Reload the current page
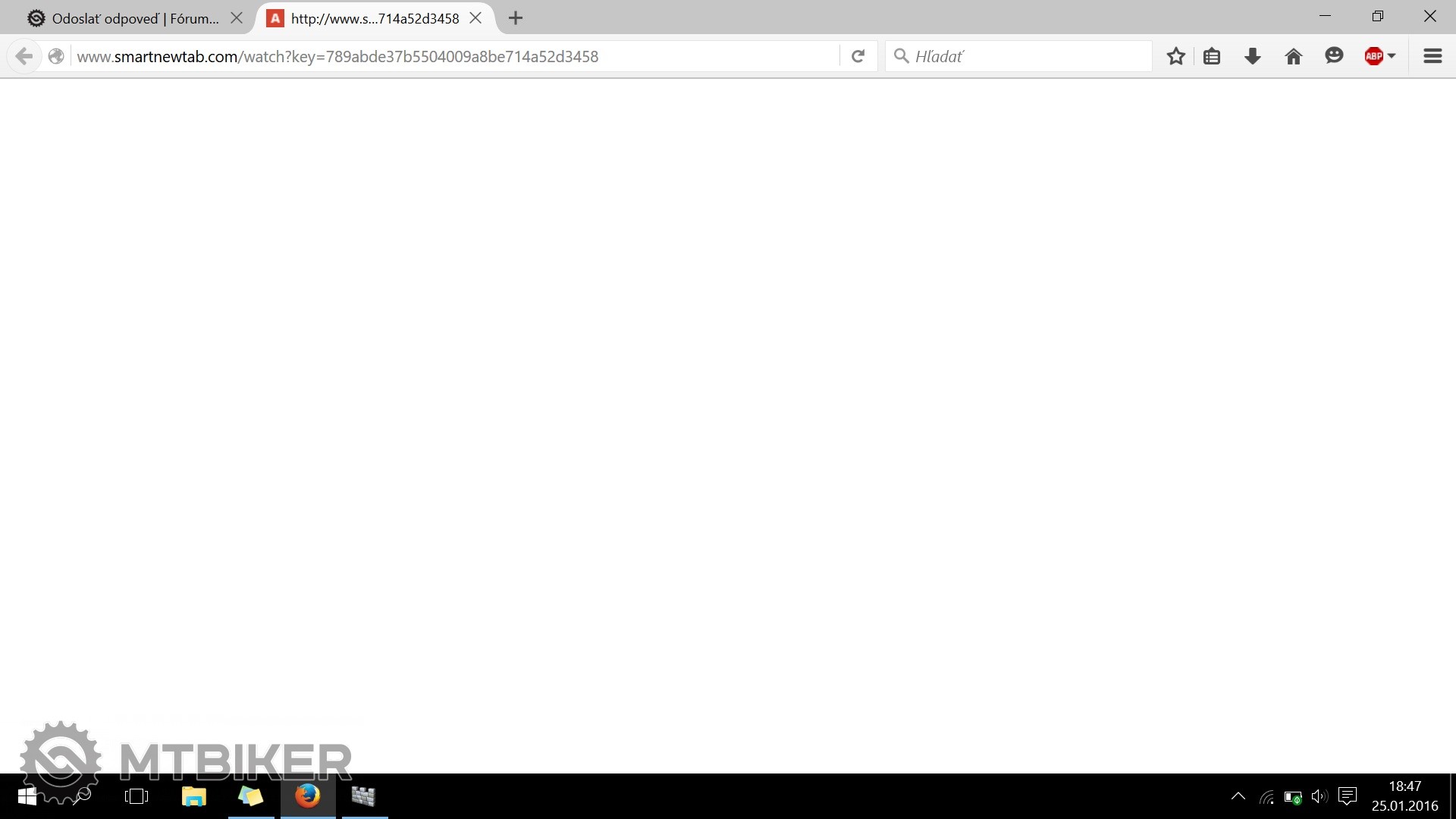Viewport: 1456px width, 819px height. [x=858, y=56]
